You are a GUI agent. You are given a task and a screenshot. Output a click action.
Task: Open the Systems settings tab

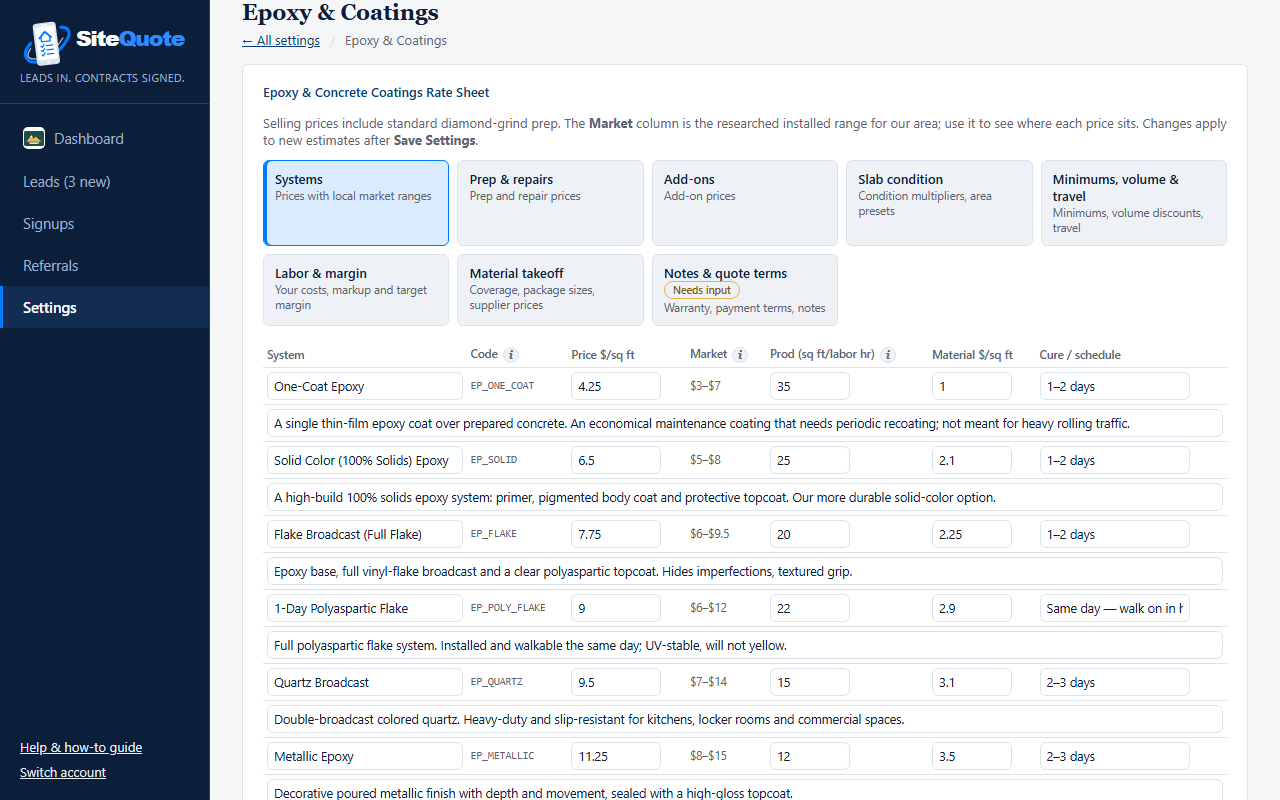tap(356, 203)
